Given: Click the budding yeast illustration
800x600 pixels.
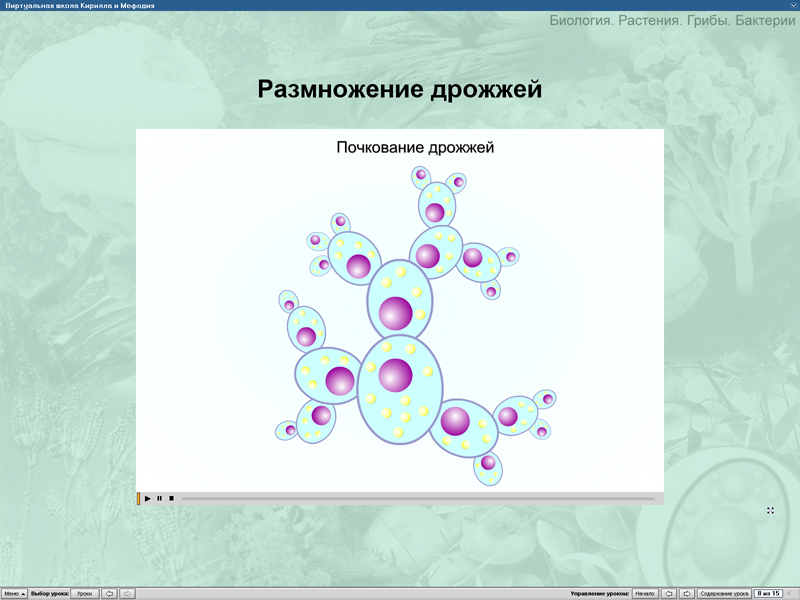Looking at the screenshot, I should pos(400,320).
